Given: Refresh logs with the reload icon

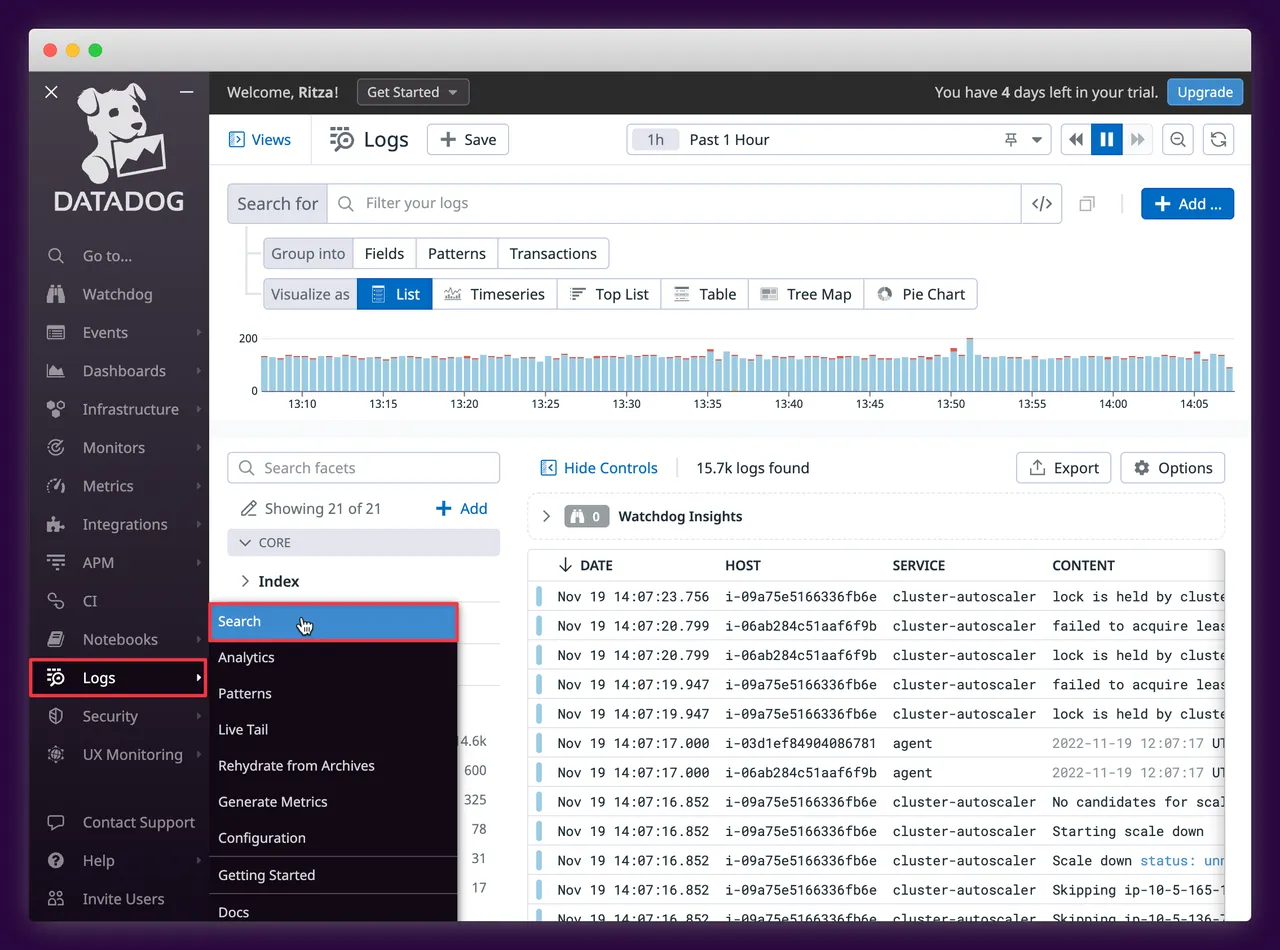Looking at the screenshot, I should pyautogui.click(x=1218, y=140).
